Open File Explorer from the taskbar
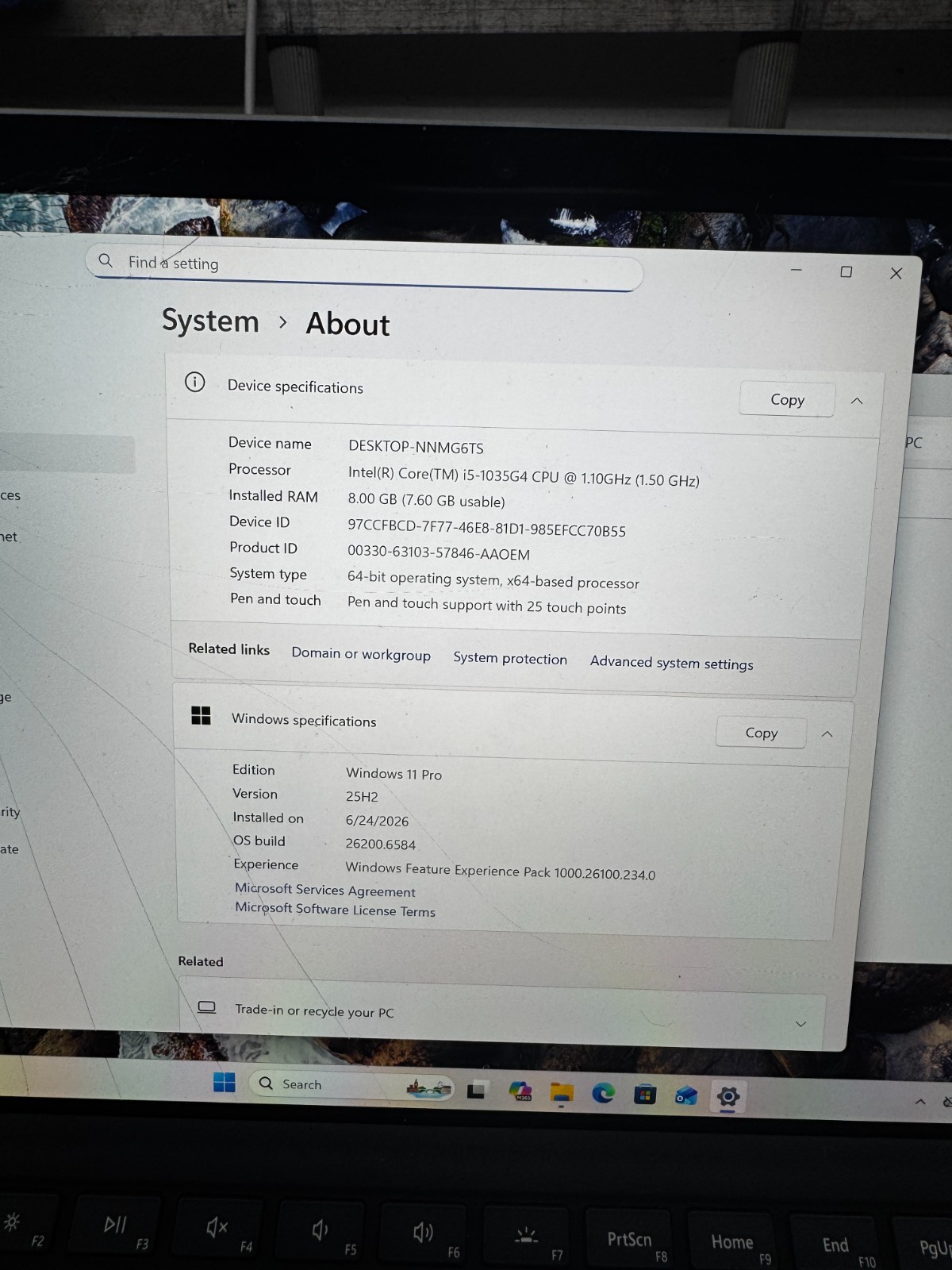Screen dimensions: 952x1270 pos(562,1093)
